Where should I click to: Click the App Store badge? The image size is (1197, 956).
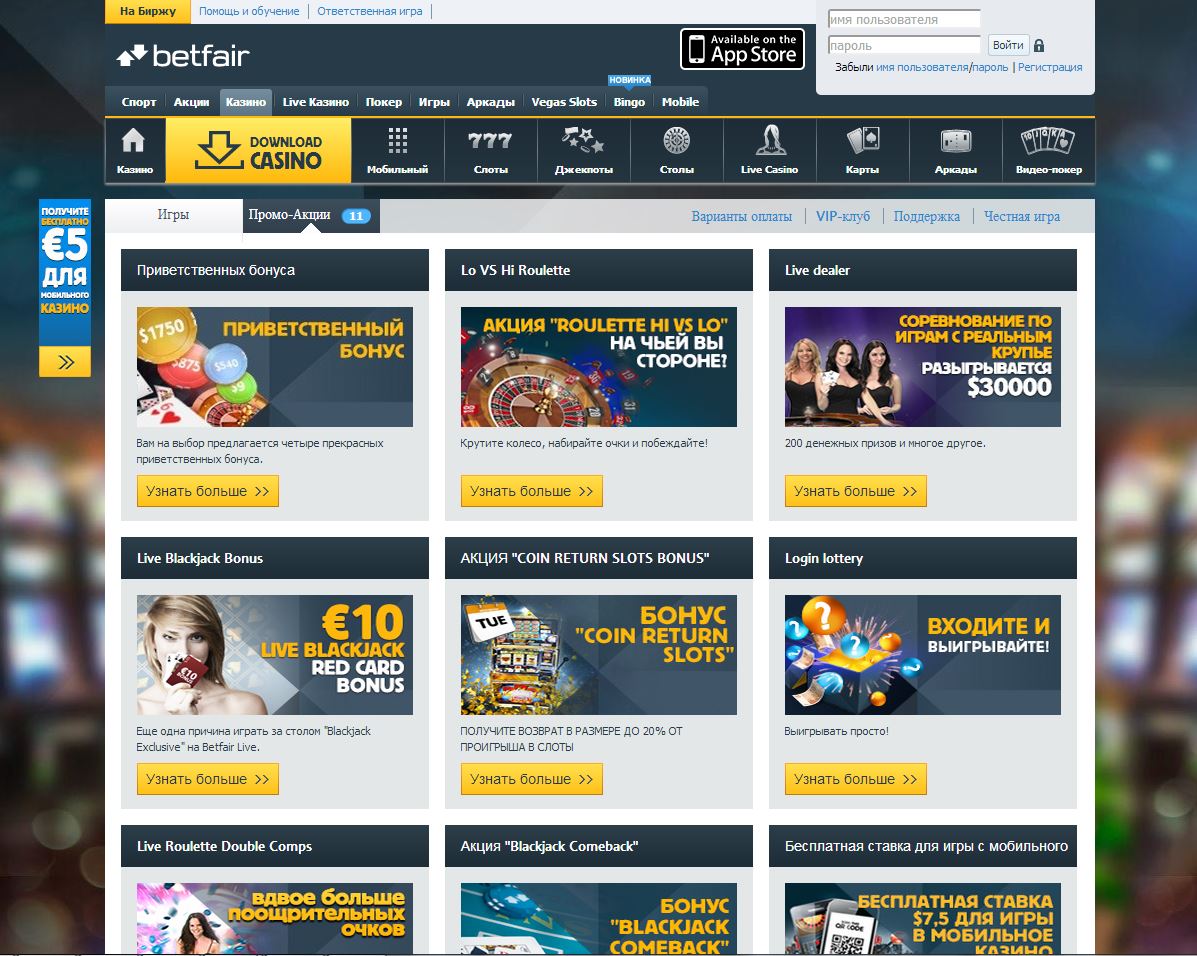[742, 49]
